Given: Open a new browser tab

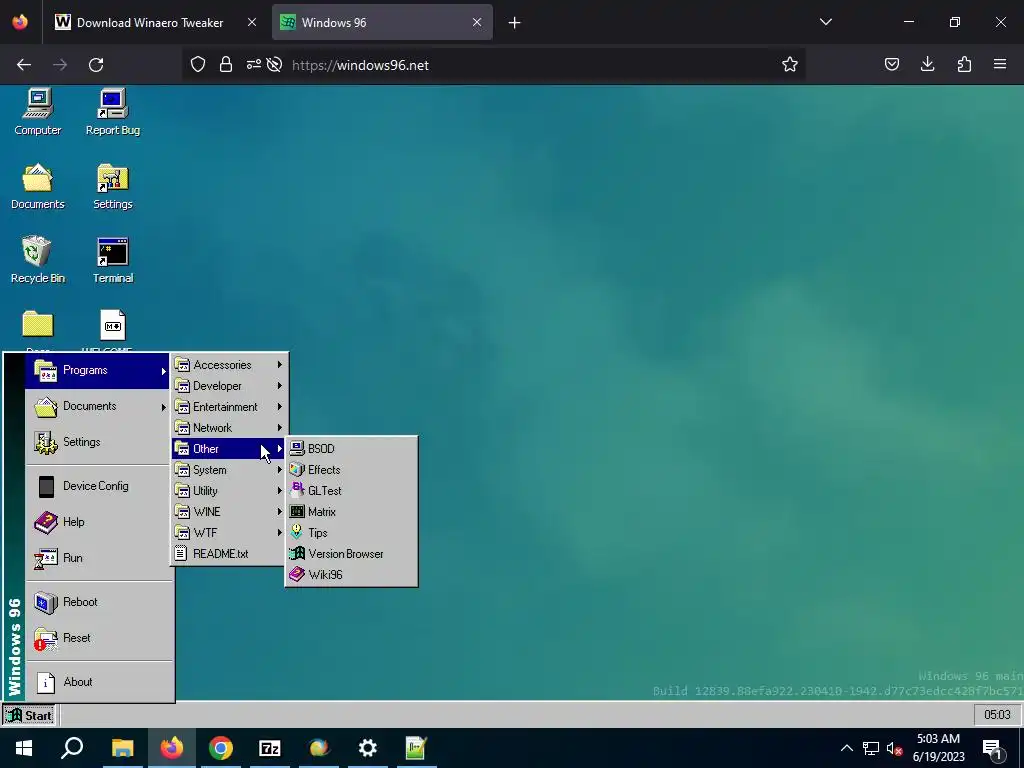Looking at the screenshot, I should (515, 22).
